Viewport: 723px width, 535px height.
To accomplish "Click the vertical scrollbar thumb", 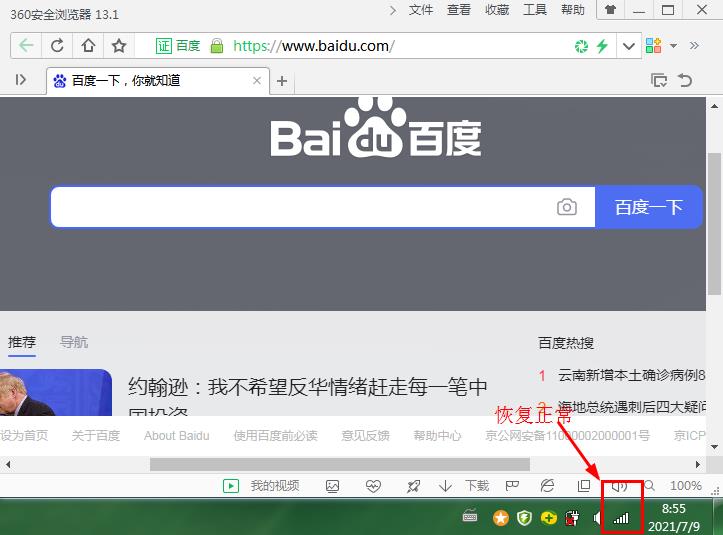I will coord(714,224).
